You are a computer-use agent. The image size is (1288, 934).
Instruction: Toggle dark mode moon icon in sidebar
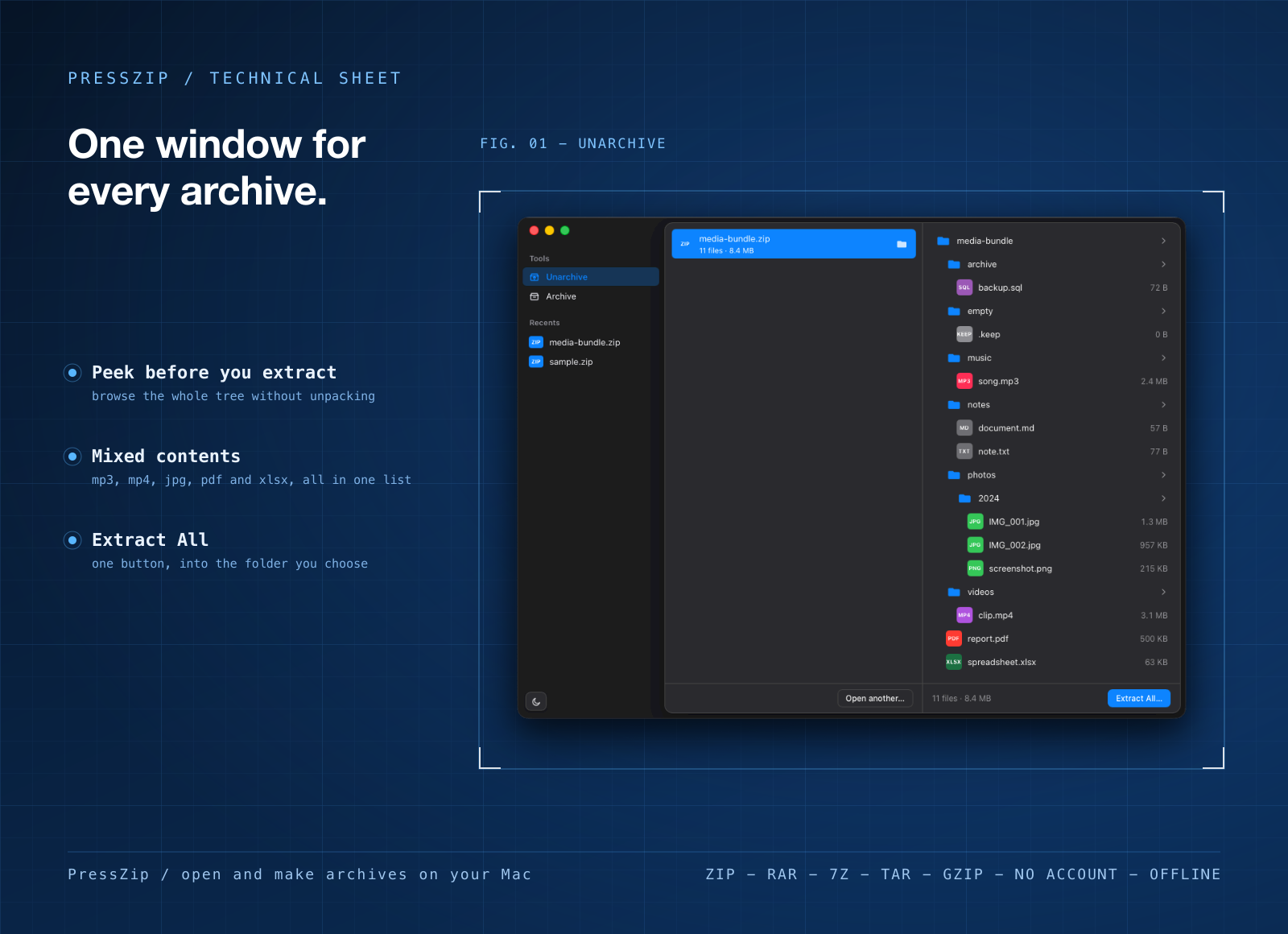[x=536, y=701]
